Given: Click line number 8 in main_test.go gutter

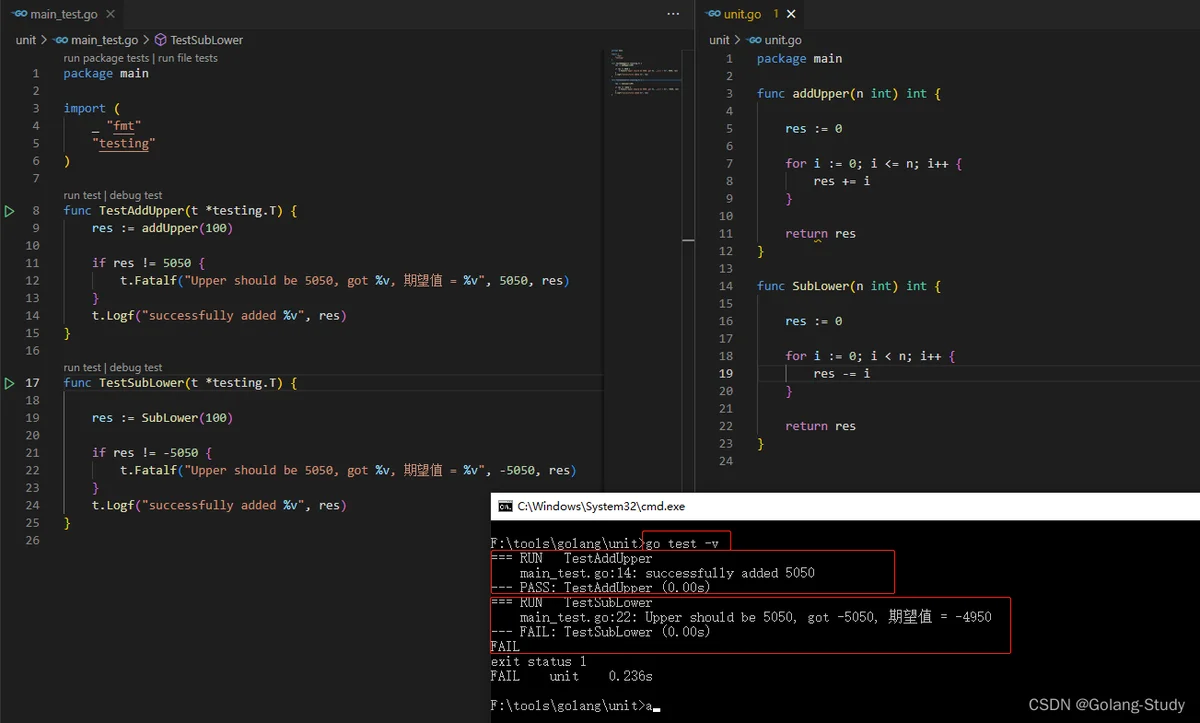Looking at the screenshot, I should (x=36, y=210).
